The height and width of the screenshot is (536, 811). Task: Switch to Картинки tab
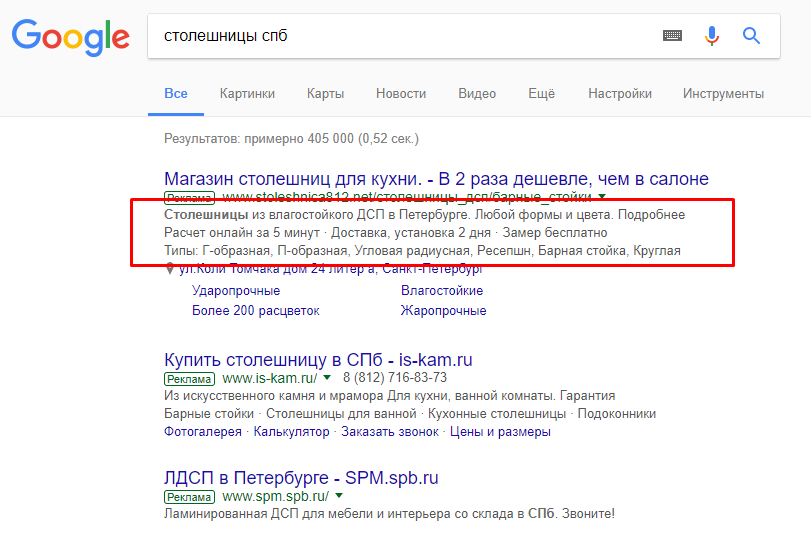pyautogui.click(x=247, y=94)
